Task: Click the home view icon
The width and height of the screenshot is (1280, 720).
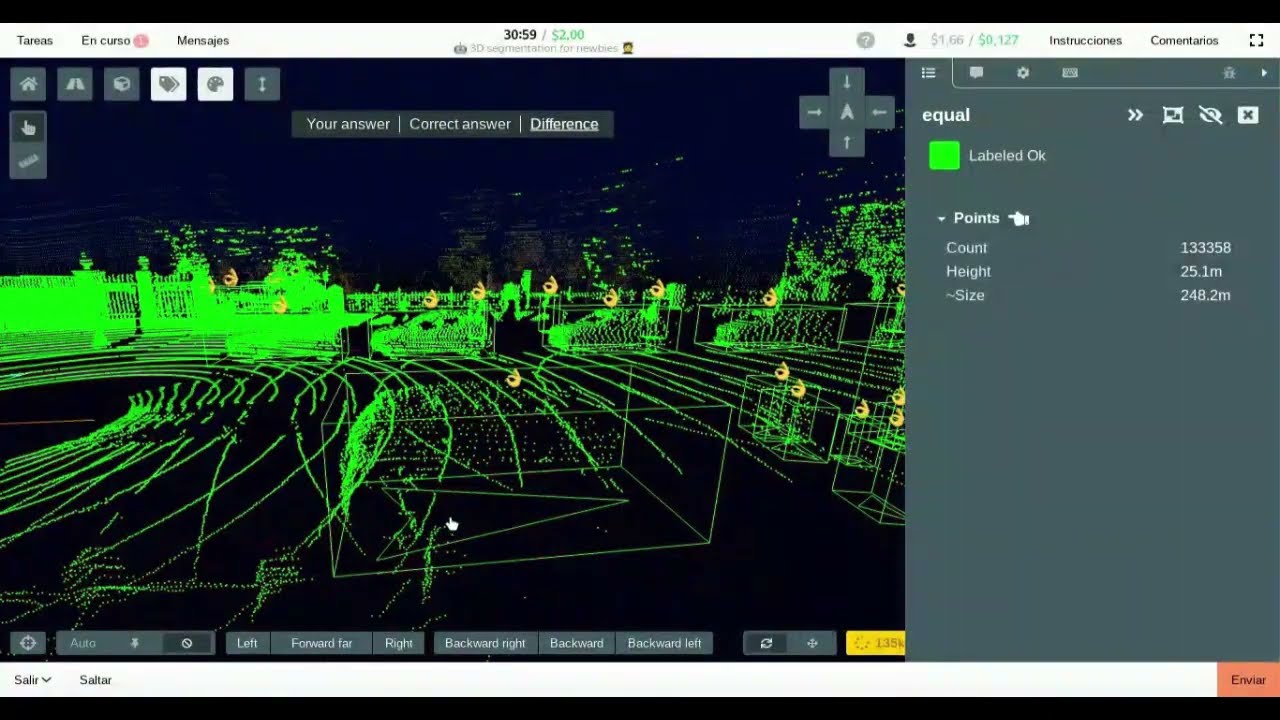Action: (28, 84)
